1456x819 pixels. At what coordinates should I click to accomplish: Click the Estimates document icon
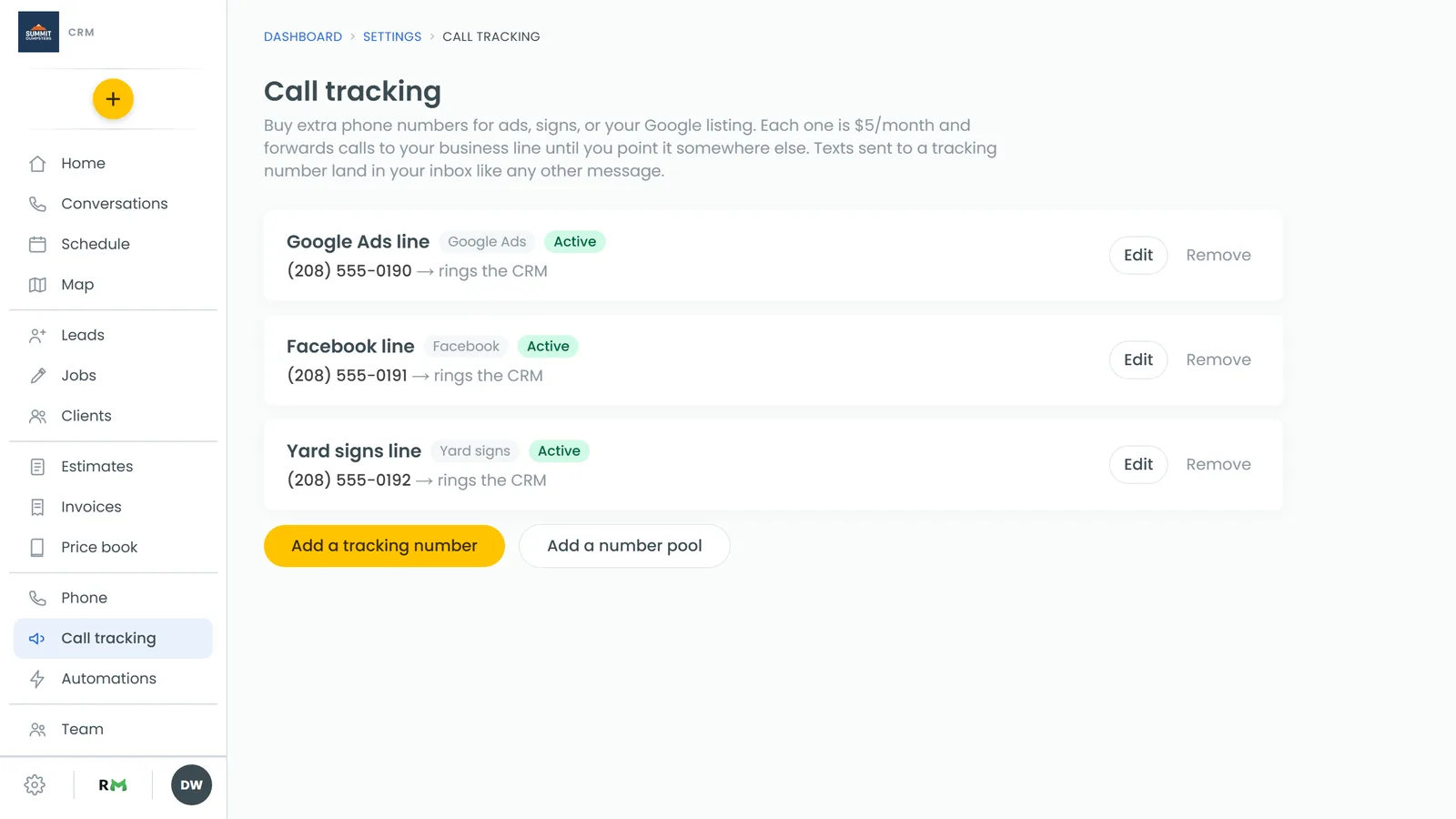pyautogui.click(x=37, y=467)
